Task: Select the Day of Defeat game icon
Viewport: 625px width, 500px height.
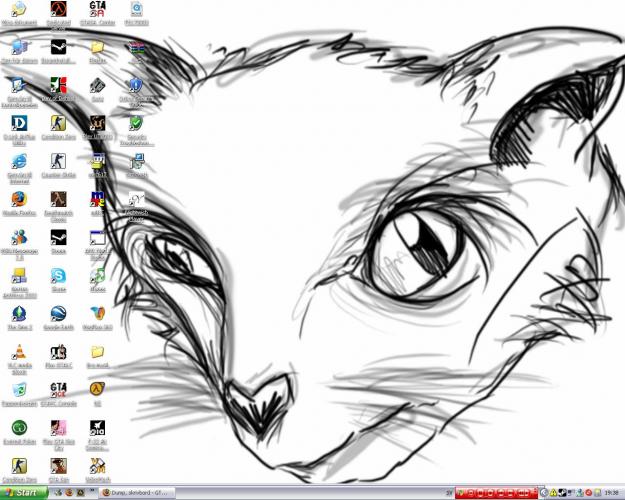Action: 58,85
